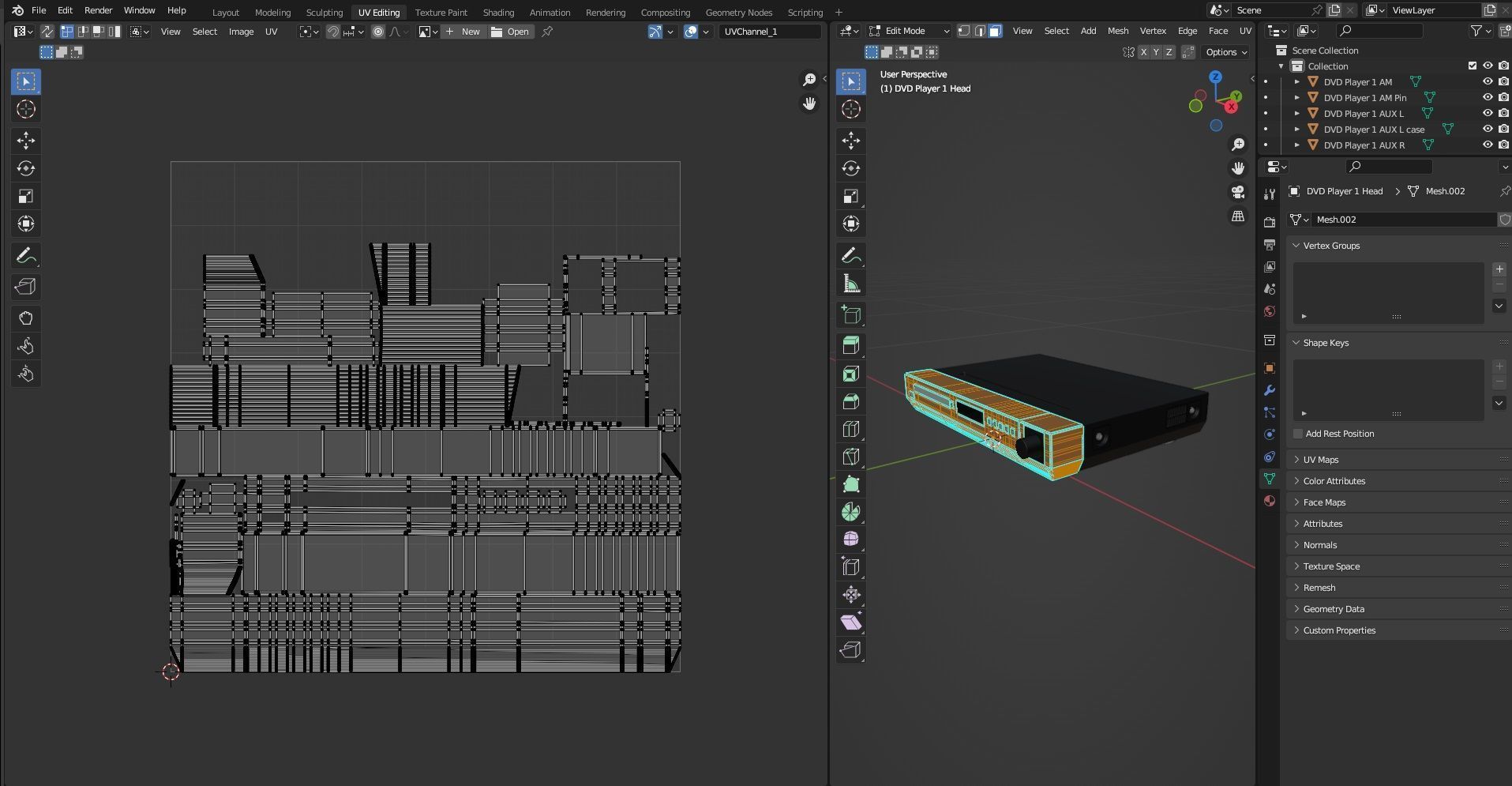Select the Poly Build tool
This screenshot has height=786, width=1512.
coord(851,484)
